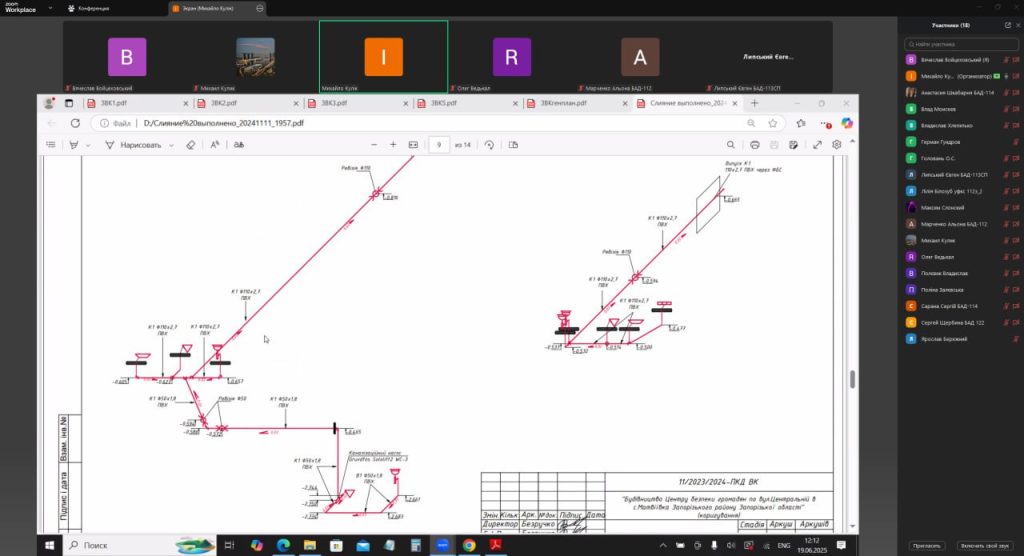Close the ЗВК2.pdf tab
1024x556 pixels.
click(296, 103)
